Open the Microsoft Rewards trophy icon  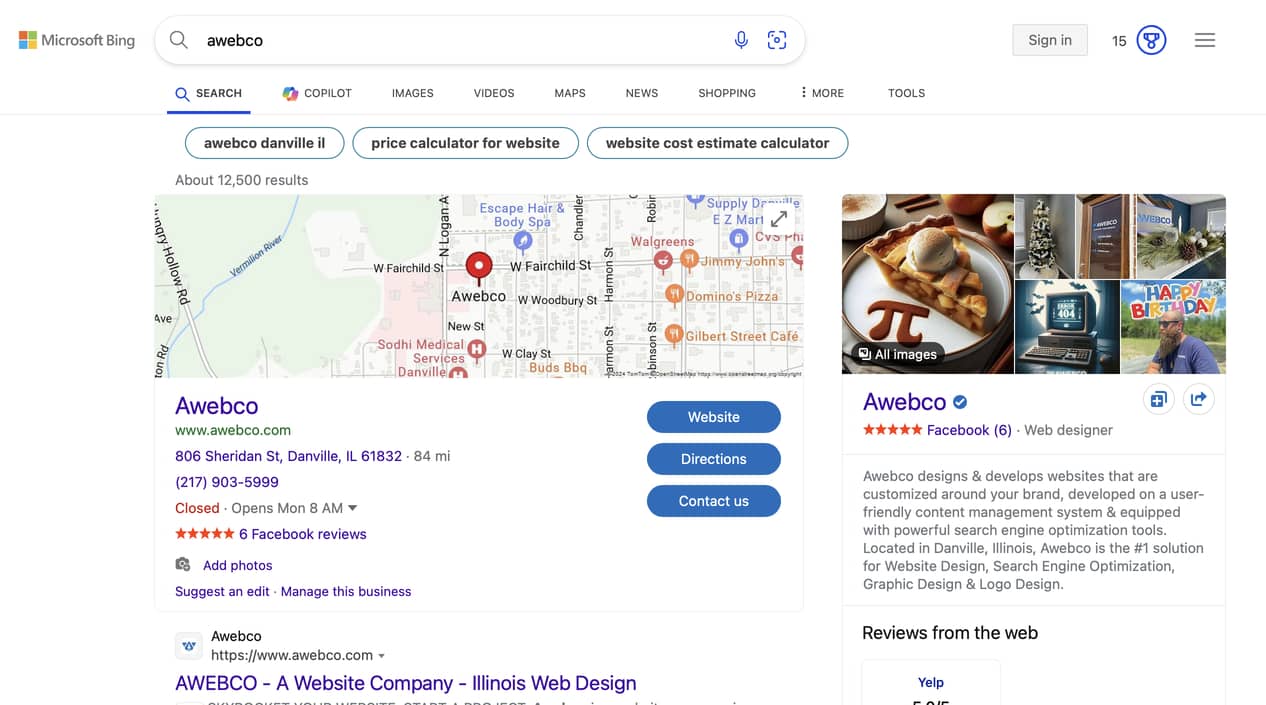[1151, 40]
